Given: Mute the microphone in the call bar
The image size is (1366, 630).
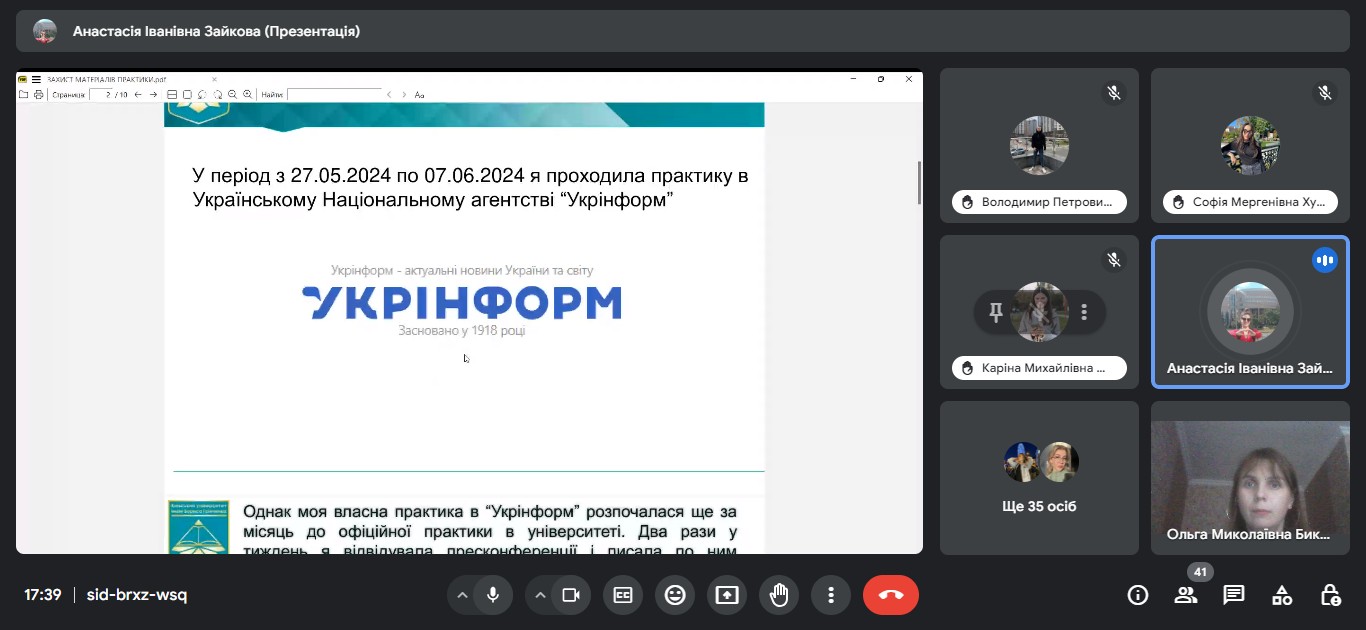Looking at the screenshot, I should pyautogui.click(x=492, y=595).
